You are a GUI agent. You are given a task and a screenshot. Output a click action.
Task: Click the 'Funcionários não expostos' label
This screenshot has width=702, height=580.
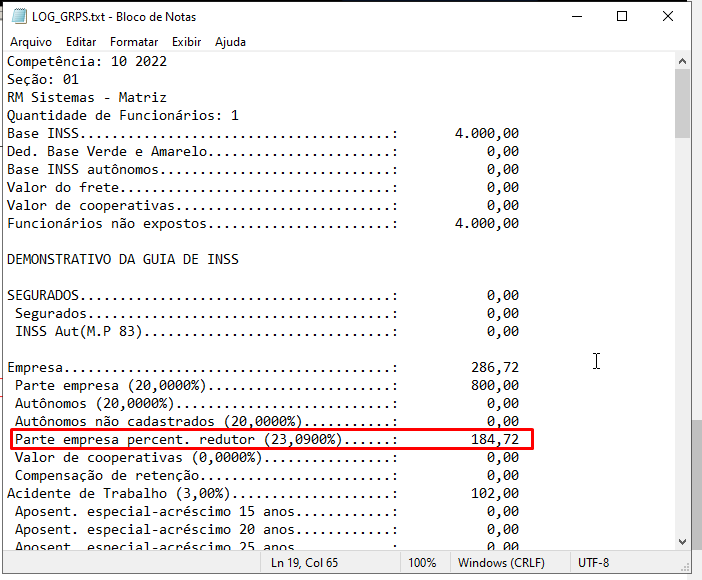(107, 223)
